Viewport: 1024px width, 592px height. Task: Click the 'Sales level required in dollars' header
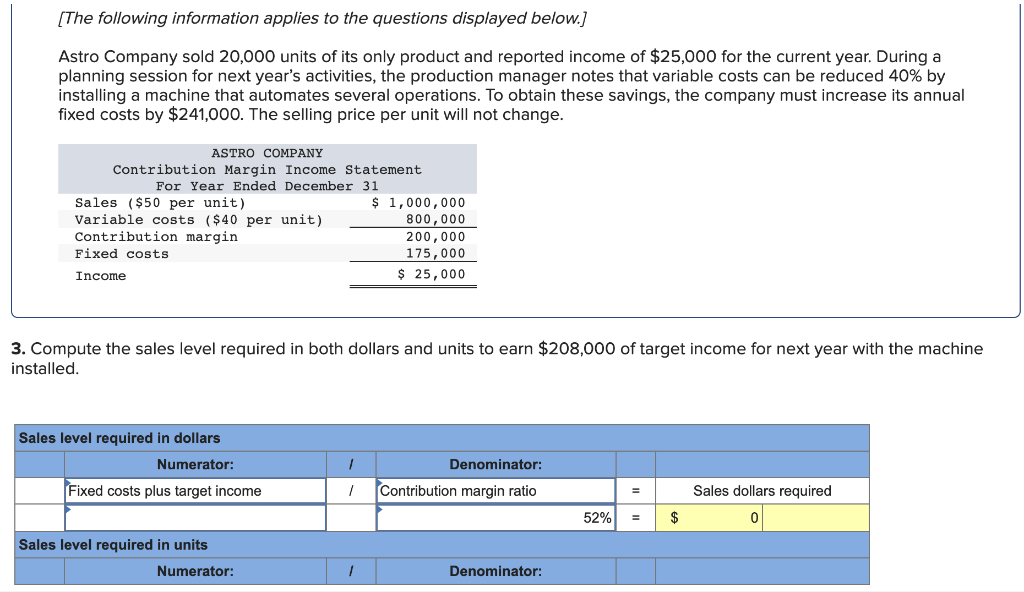[x=120, y=438]
